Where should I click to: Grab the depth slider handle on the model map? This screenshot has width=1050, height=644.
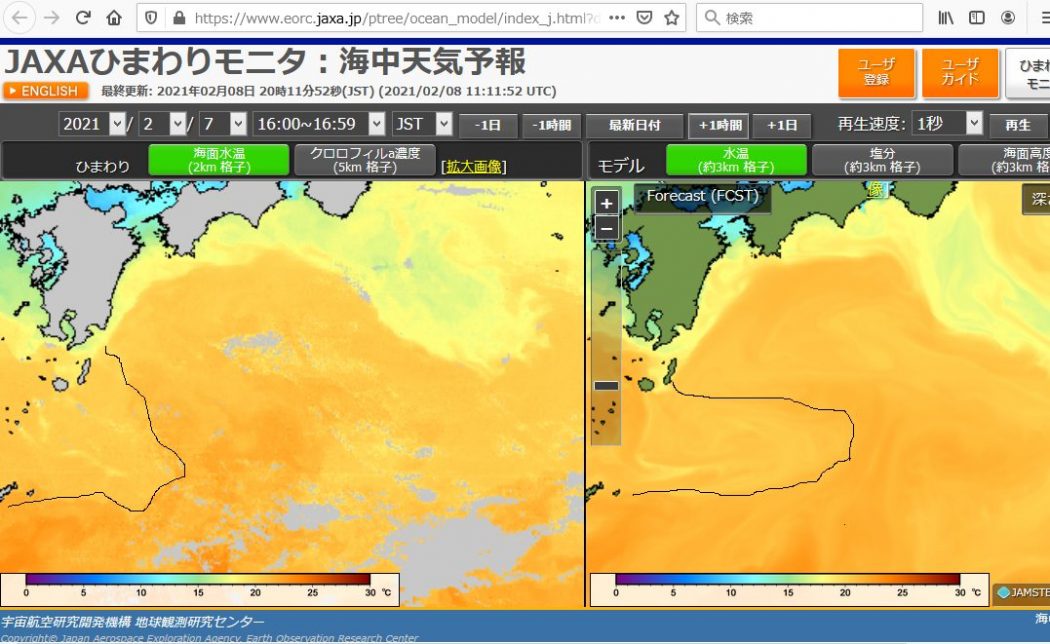[606, 386]
